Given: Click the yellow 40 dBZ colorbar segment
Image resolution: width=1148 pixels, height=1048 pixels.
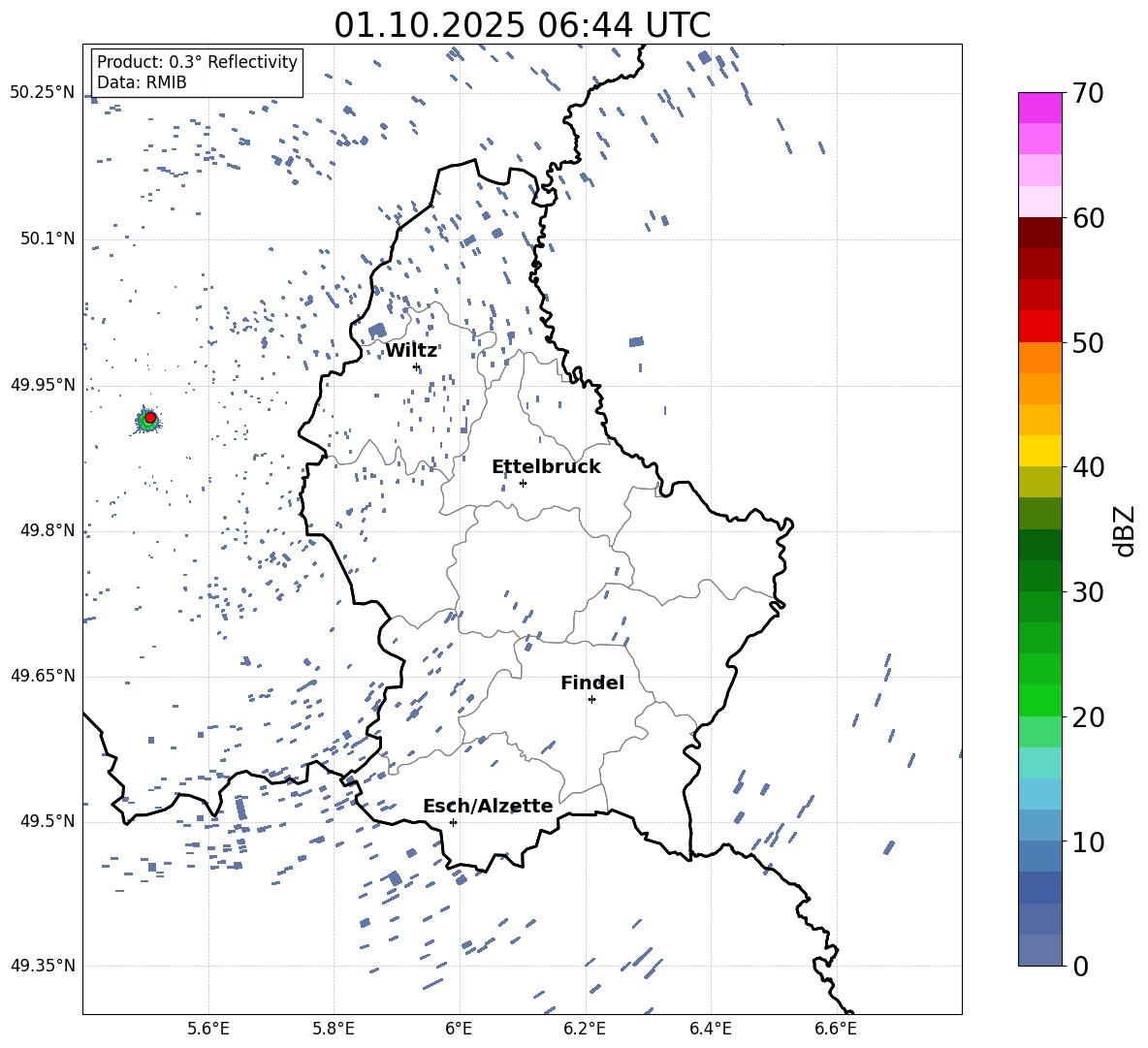Looking at the screenshot, I should point(1040,451).
